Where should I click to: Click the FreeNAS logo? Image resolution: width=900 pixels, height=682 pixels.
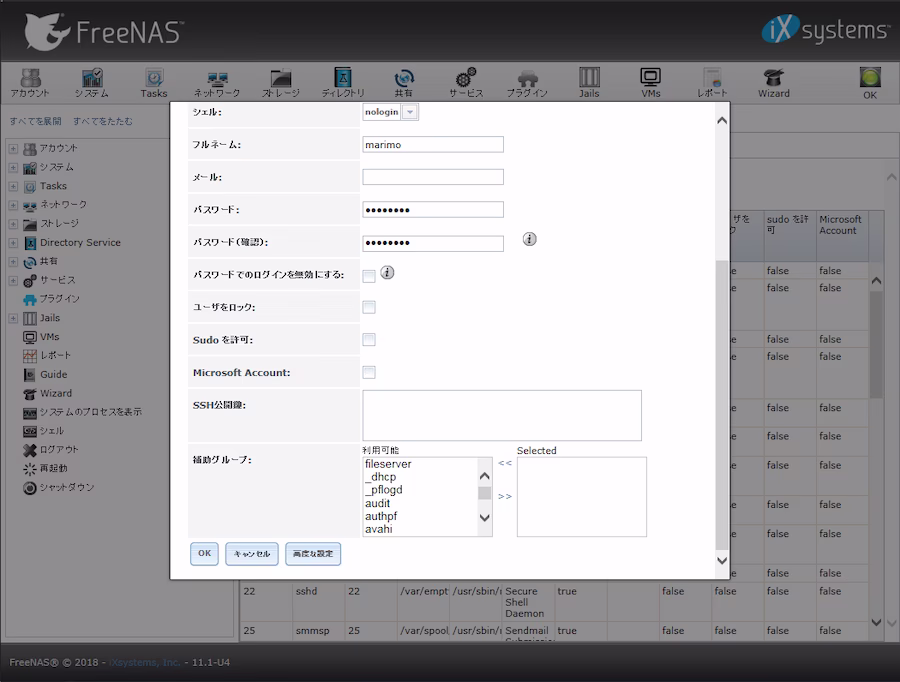click(103, 31)
